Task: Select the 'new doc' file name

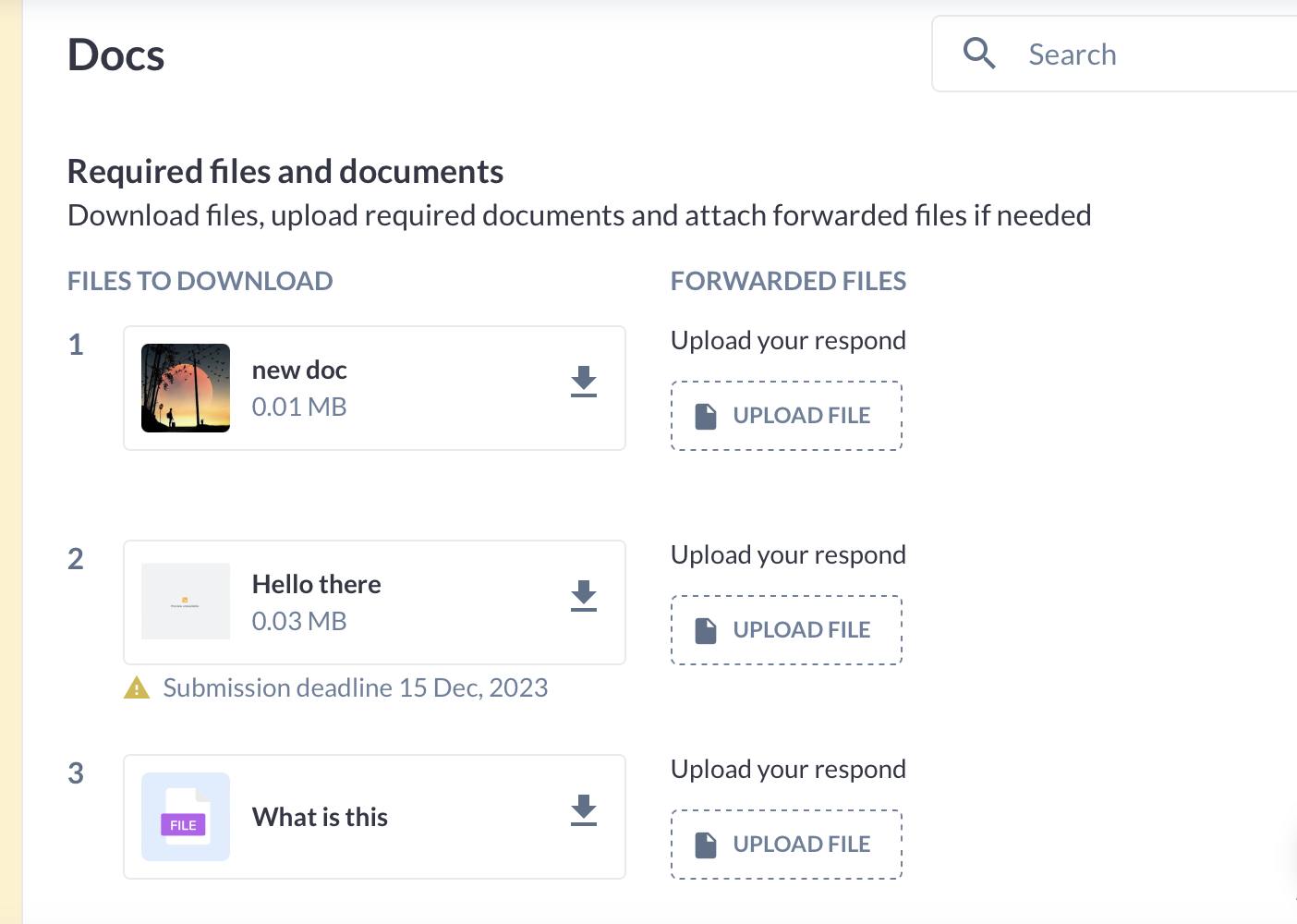Action: [299, 371]
